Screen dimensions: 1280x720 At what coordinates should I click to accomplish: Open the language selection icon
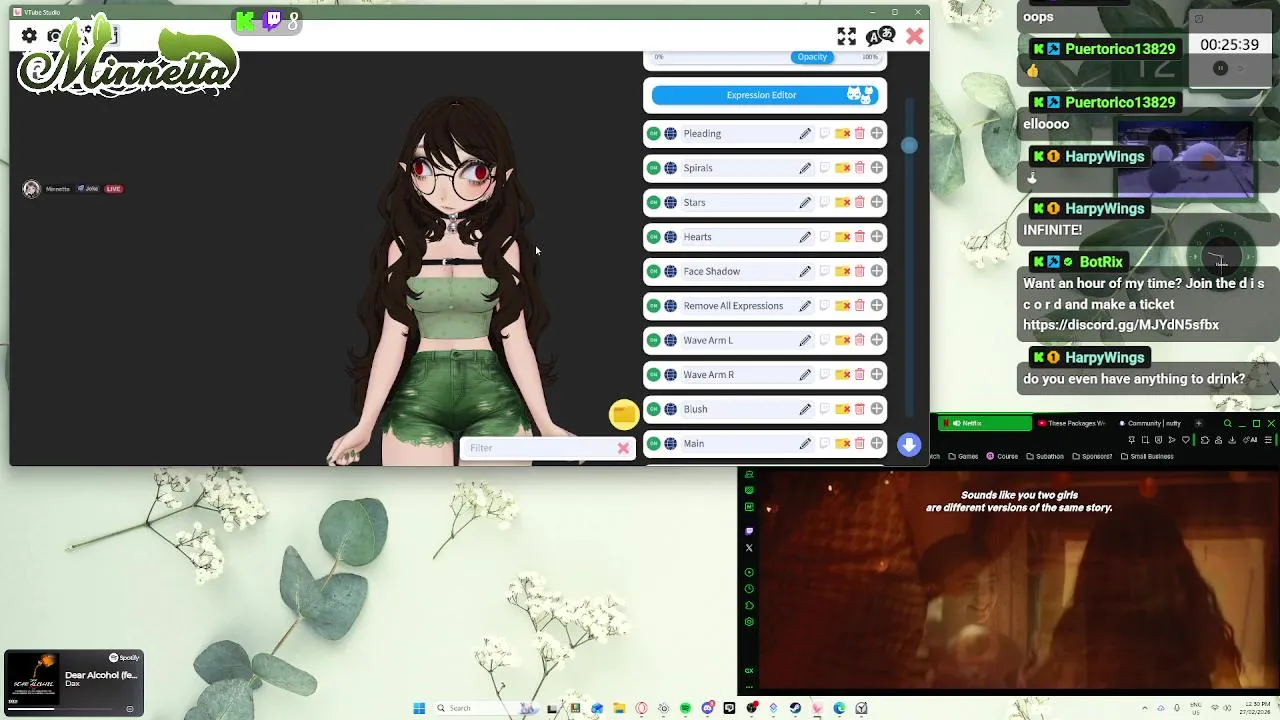tap(880, 36)
